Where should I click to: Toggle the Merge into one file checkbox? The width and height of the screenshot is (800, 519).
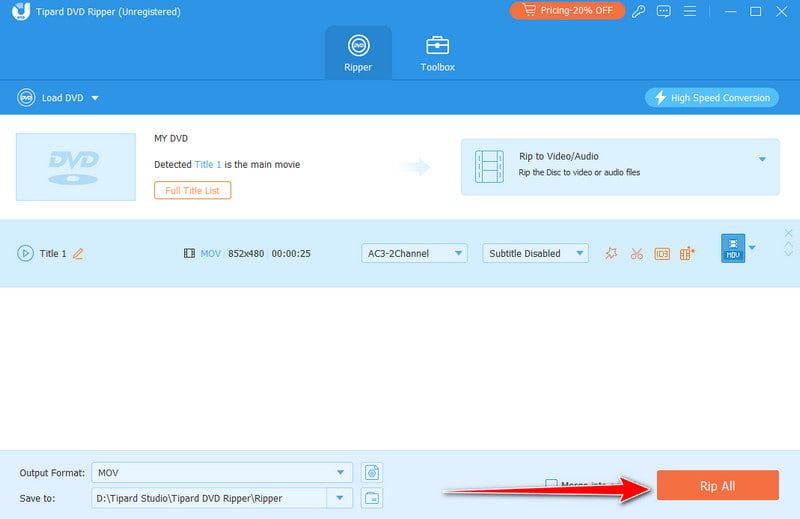(x=552, y=485)
